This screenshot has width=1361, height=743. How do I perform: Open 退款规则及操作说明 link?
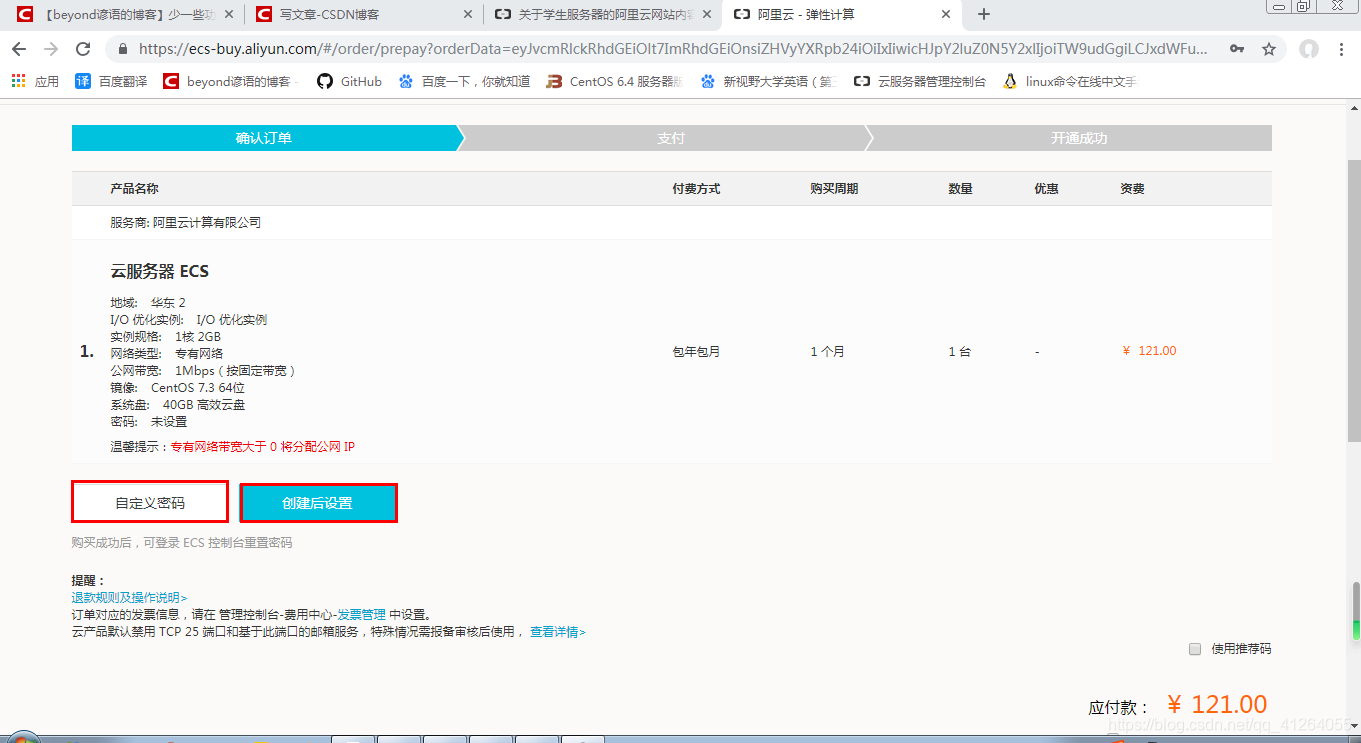pyautogui.click(x=129, y=597)
